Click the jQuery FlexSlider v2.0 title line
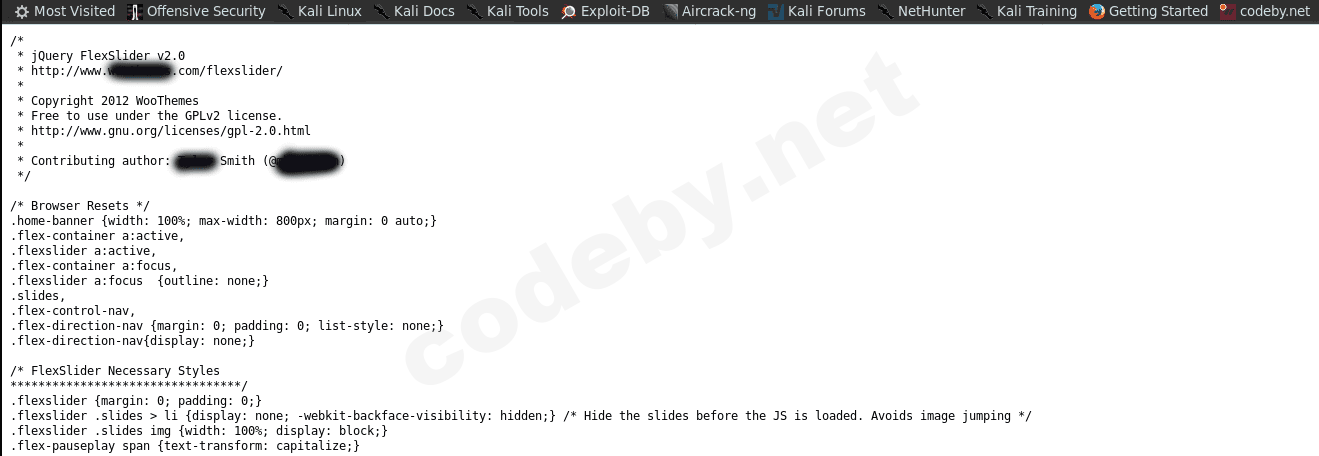Screen dimensions: 1319x456 click(108, 56)
